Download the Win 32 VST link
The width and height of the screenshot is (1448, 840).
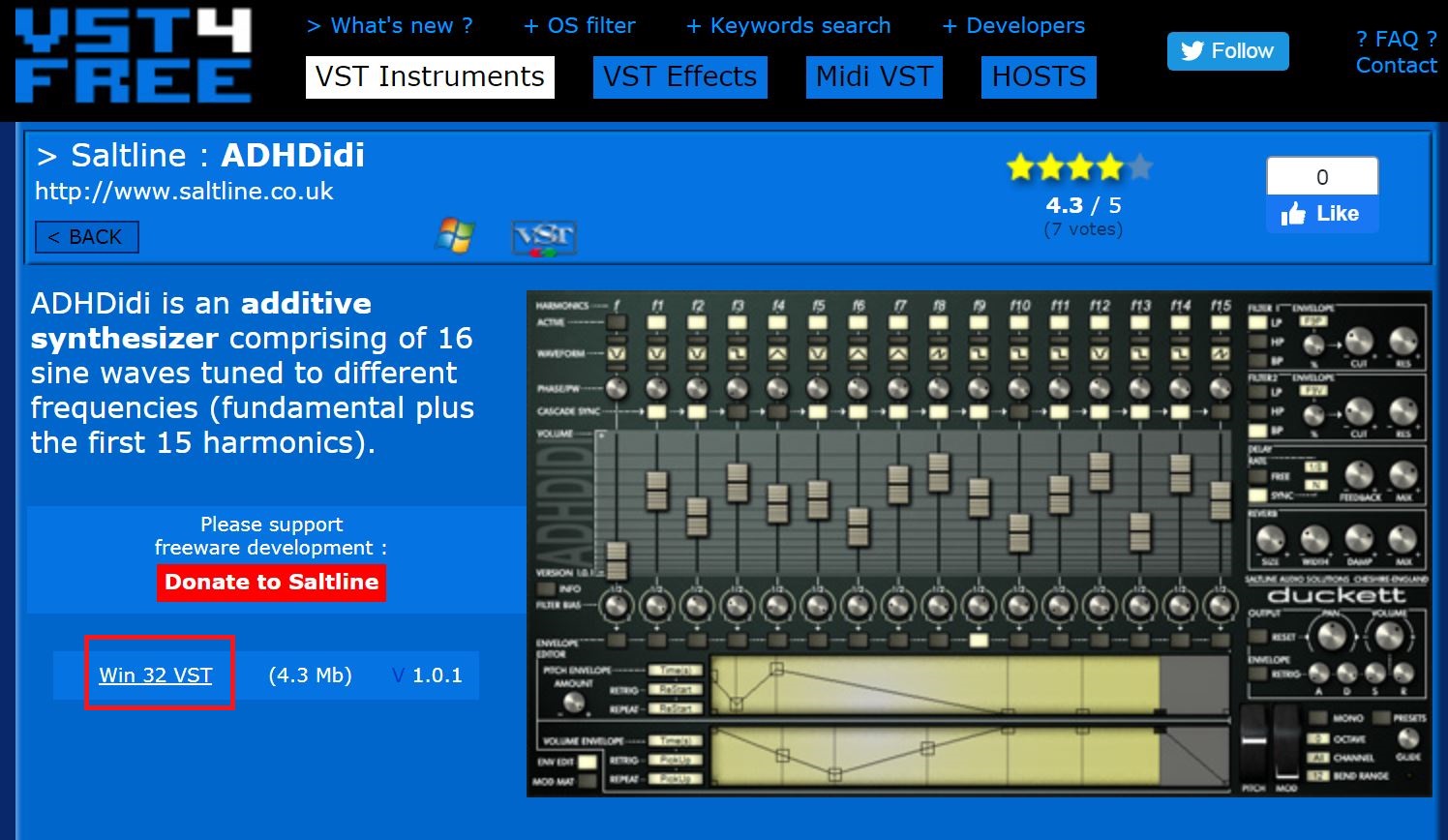click(156, 675)
